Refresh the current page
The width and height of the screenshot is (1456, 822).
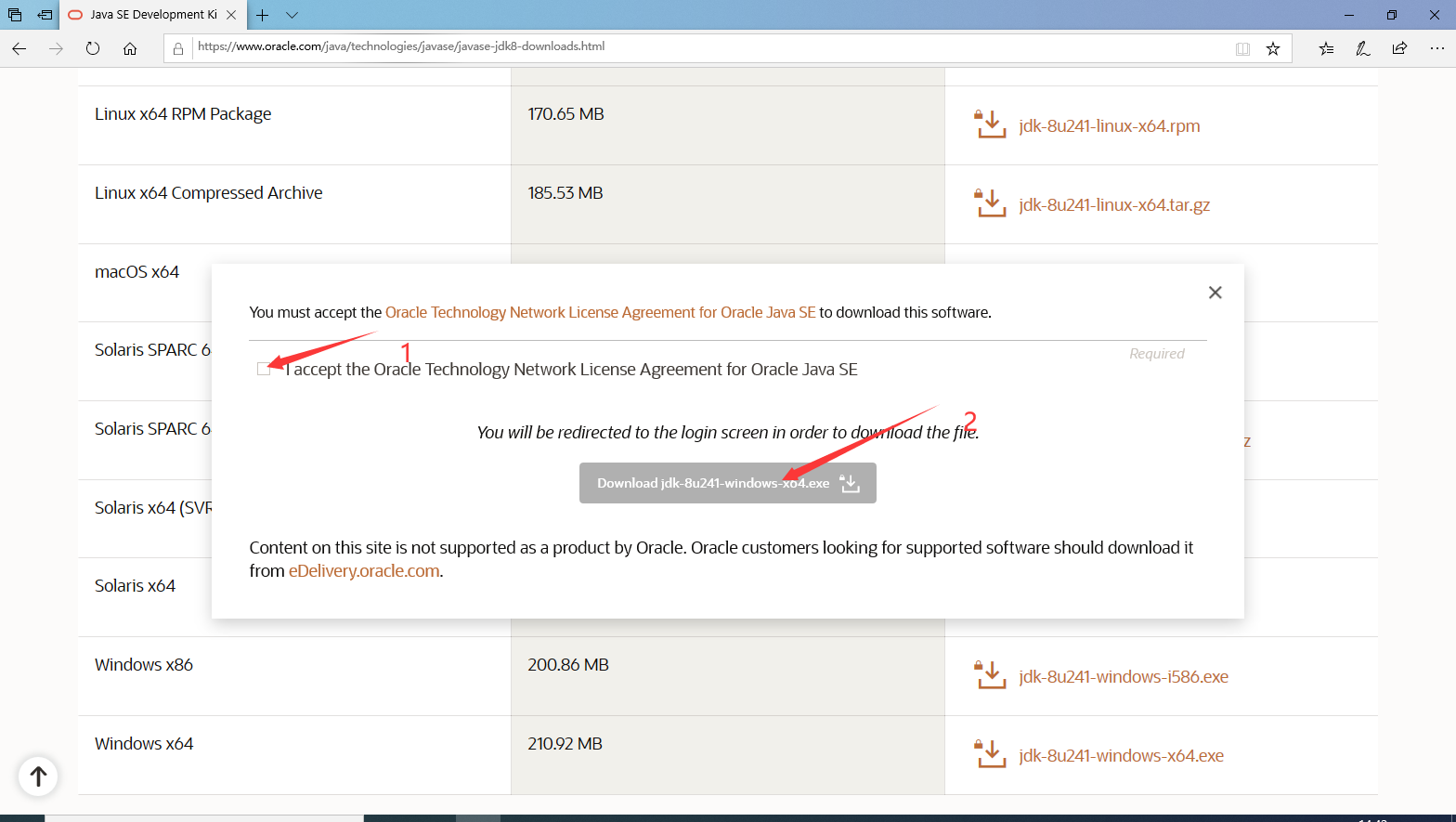[93, 48]
